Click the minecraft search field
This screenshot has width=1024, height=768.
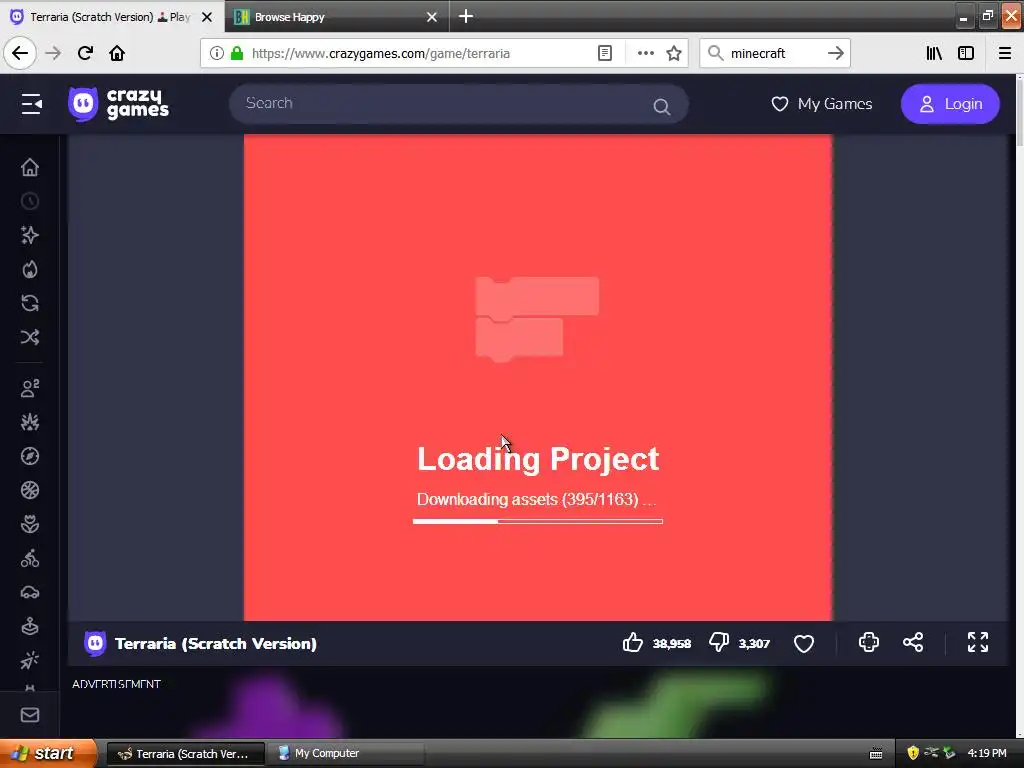774,53
